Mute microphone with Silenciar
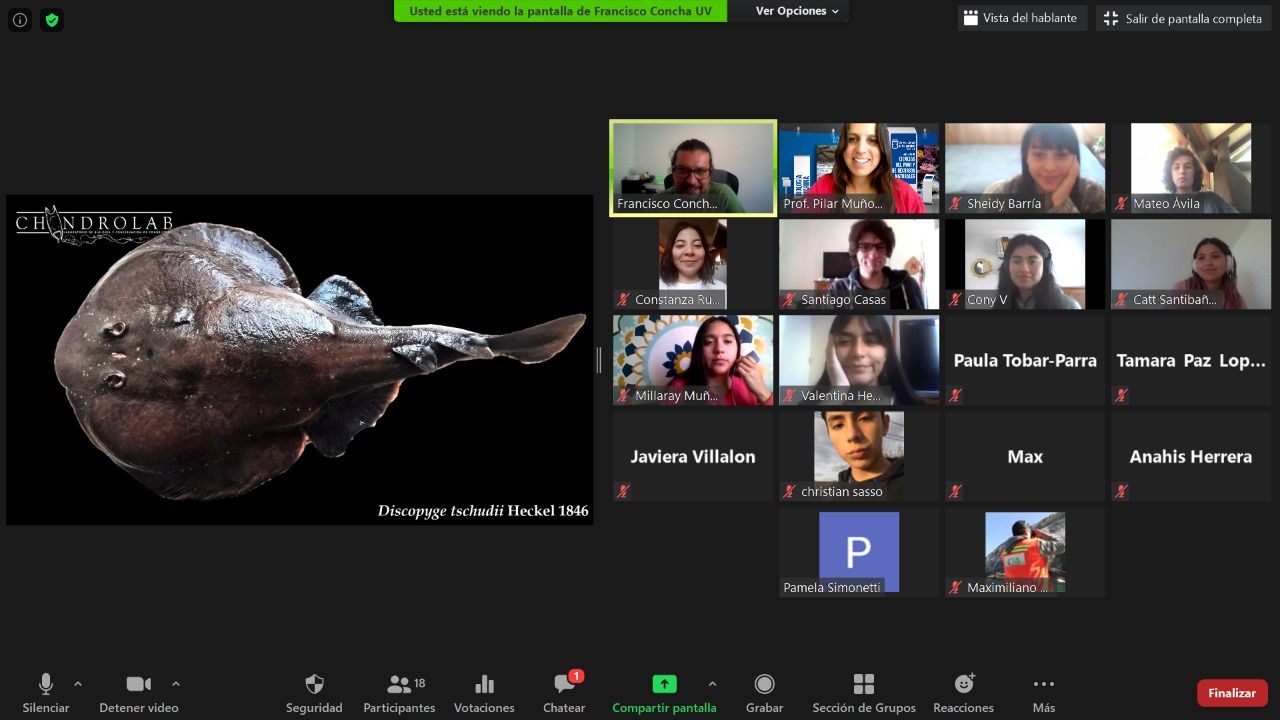Viewport: 1280px width, 720px height. 46,685
